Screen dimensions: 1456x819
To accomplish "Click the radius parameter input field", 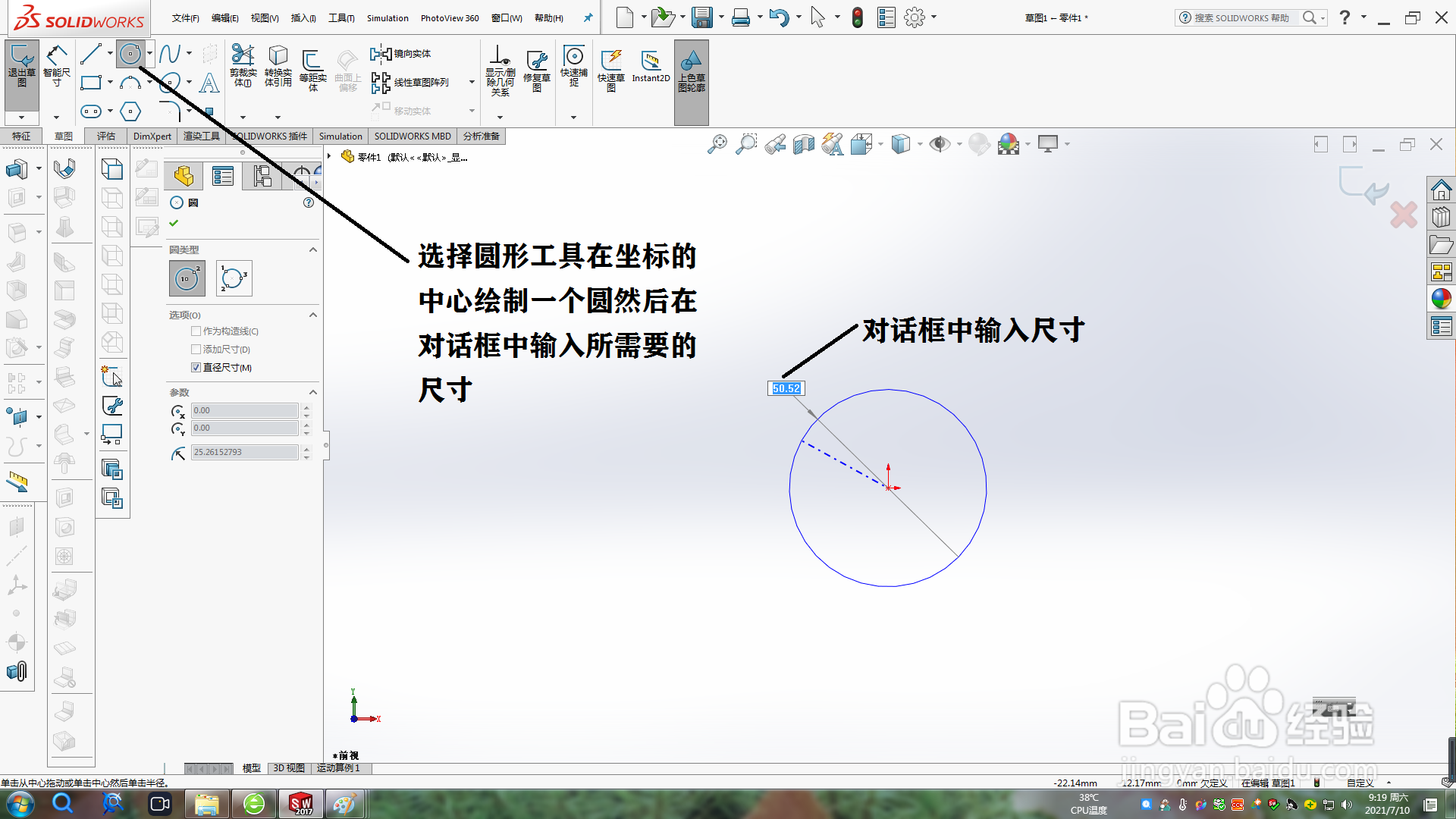I will [244, 452].
